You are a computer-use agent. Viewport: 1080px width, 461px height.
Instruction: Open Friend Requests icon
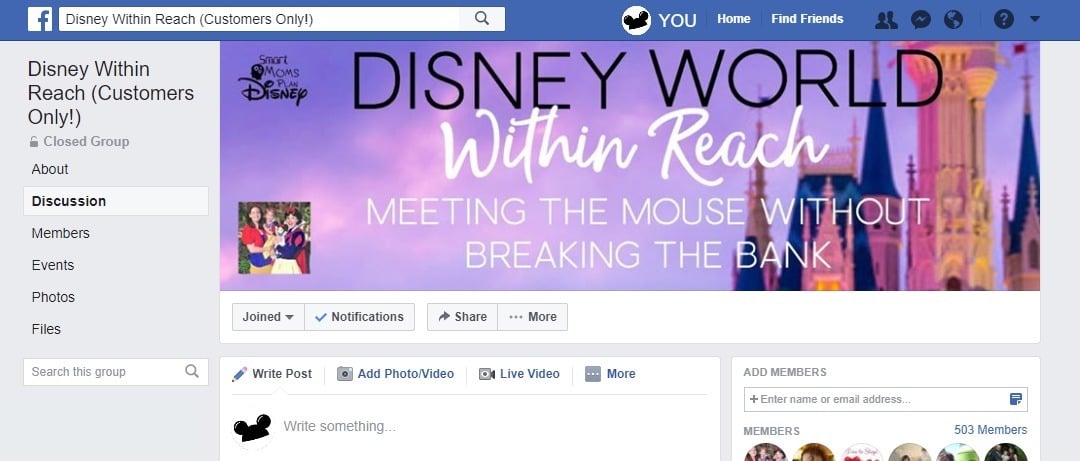point(886,20)
